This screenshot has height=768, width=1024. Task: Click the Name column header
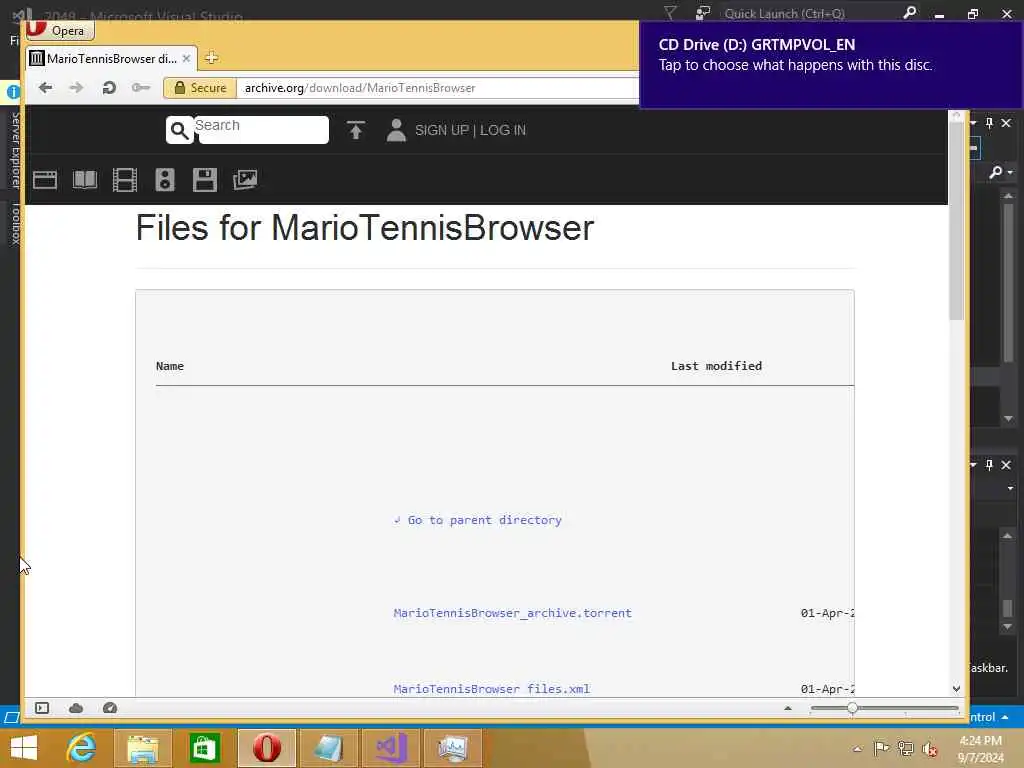170,366
